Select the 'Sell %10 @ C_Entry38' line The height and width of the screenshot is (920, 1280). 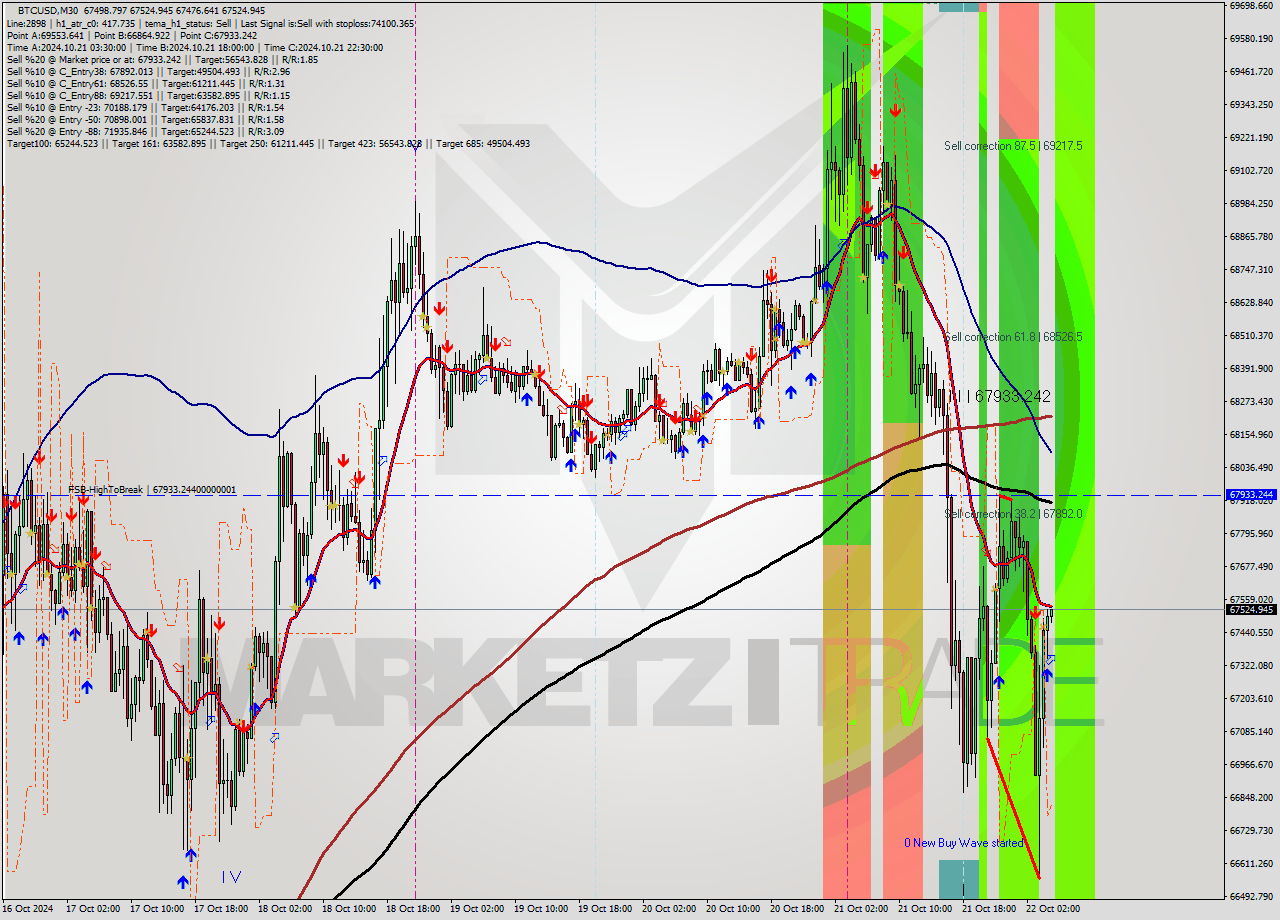[x=148, y=71]
